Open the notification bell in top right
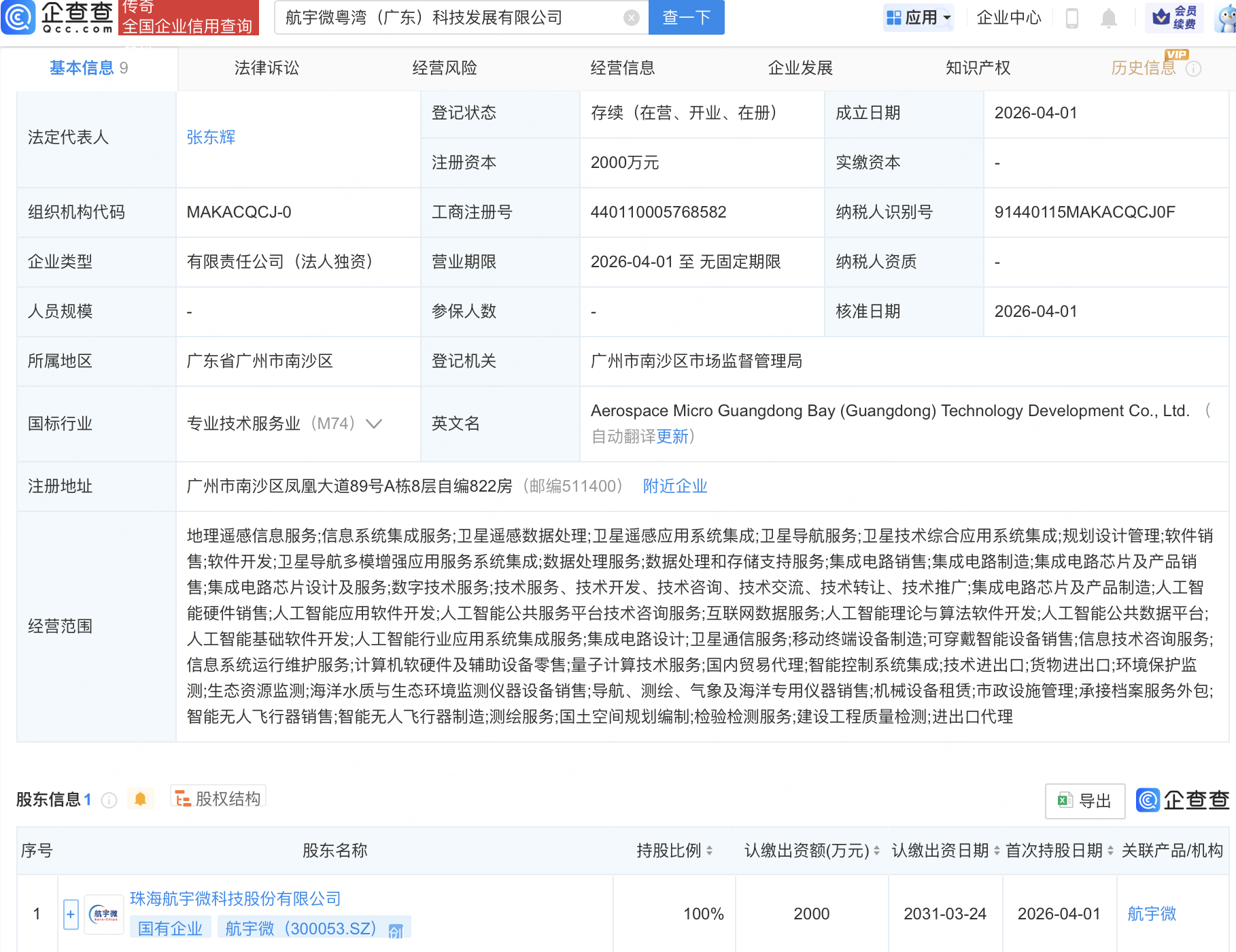Viewport: 1236px width, 952px height. pyautogui.click(x=1108, y=18)
